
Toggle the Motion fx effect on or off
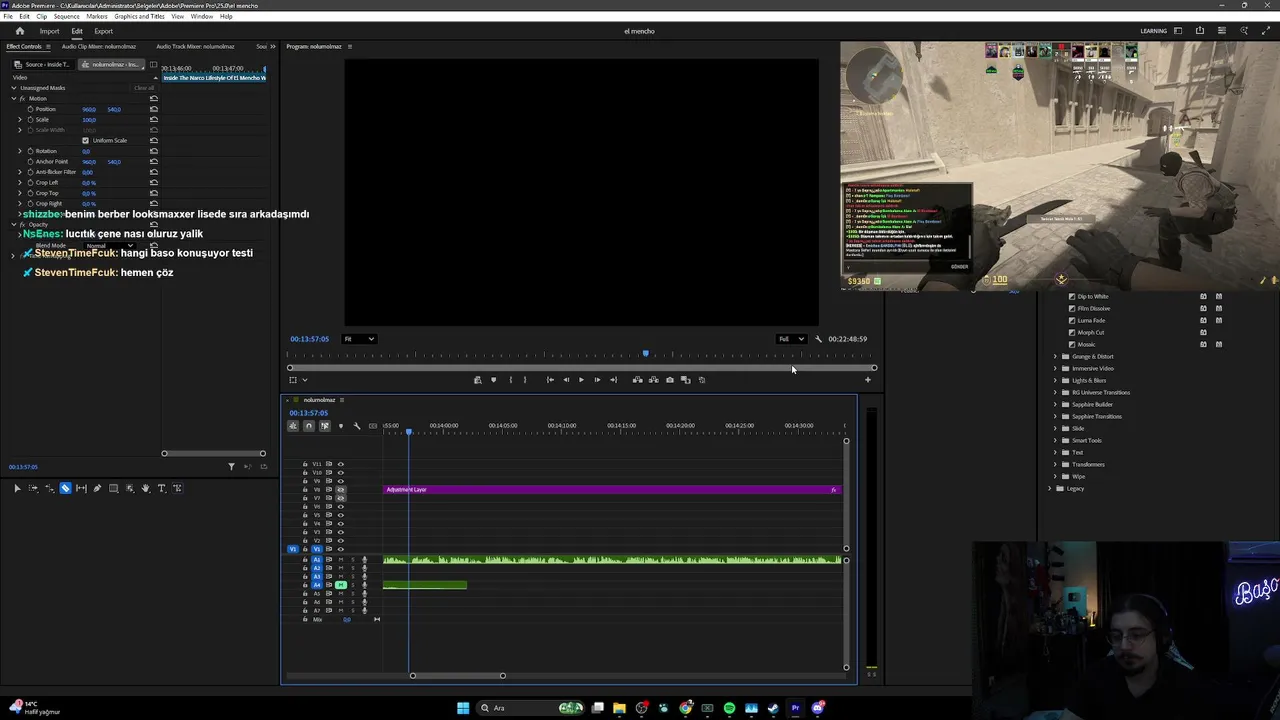coord(22,98)
